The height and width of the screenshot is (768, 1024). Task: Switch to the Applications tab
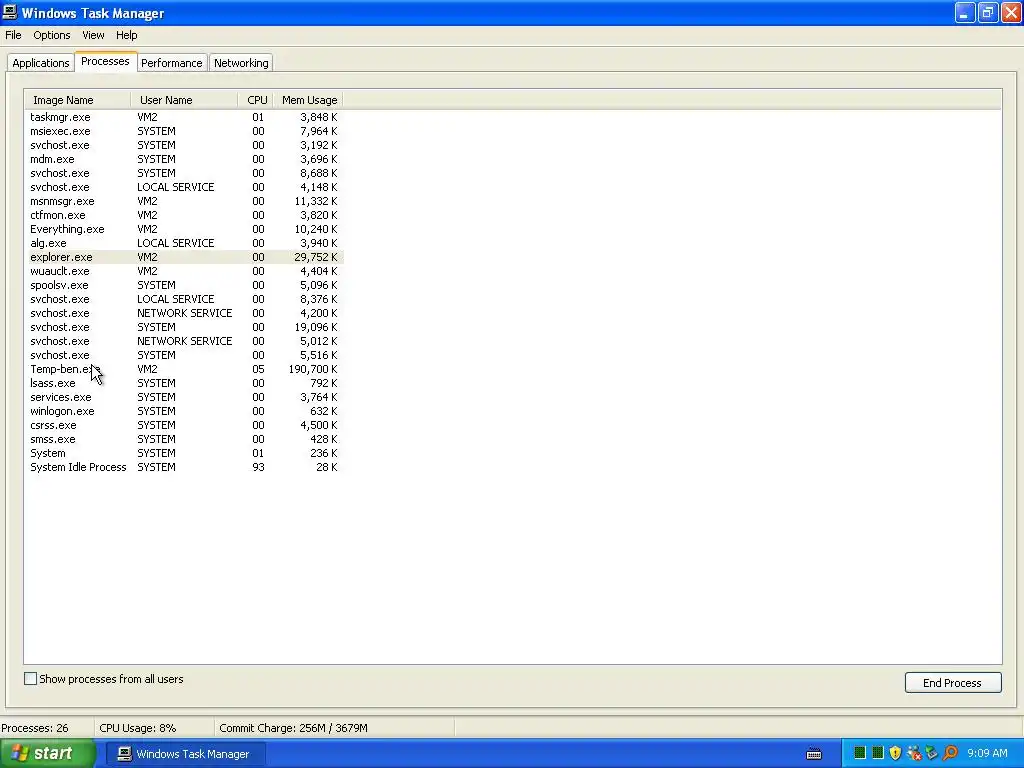[x=40, y=63]
